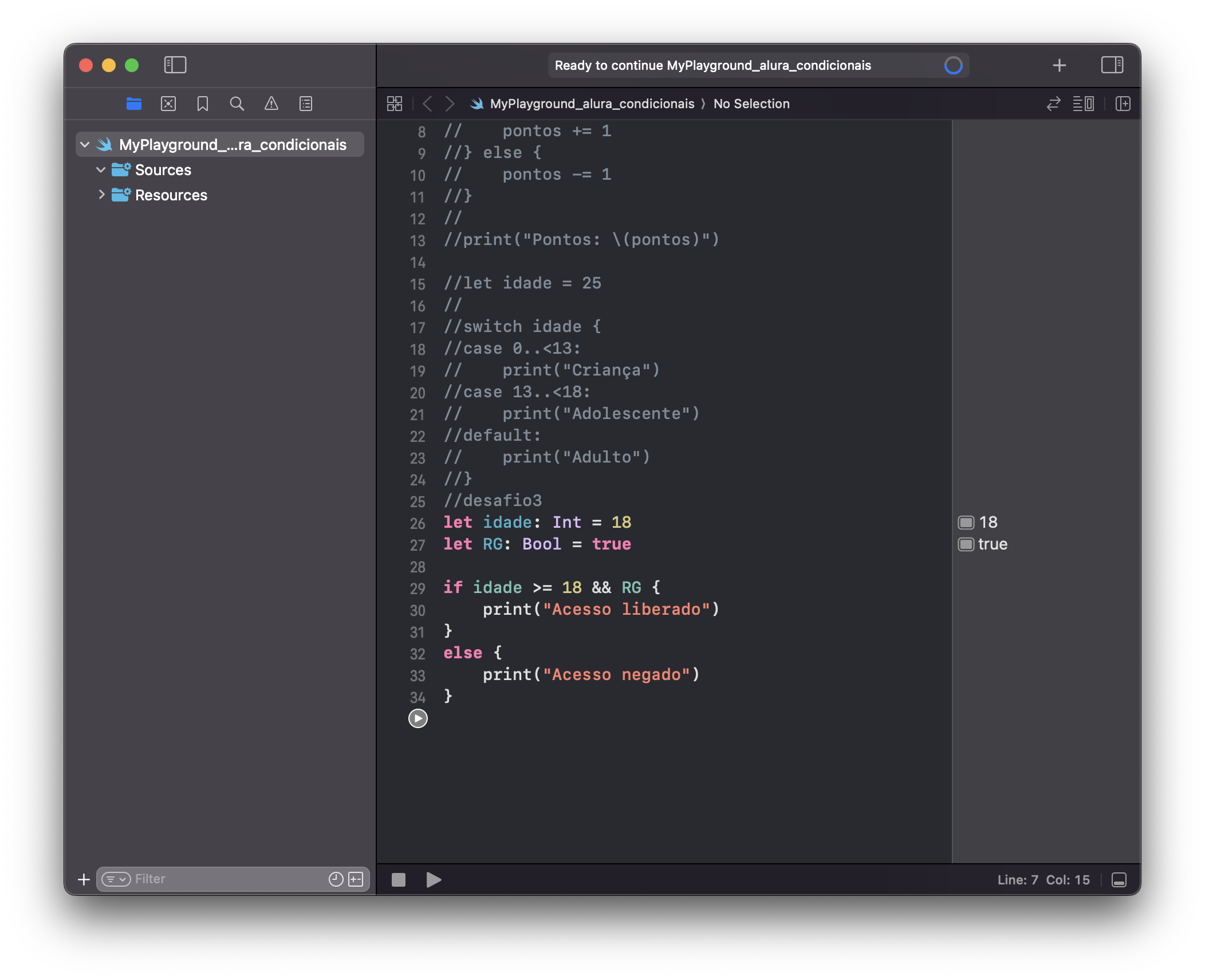Open the related items grid menu

coord(395,104)
